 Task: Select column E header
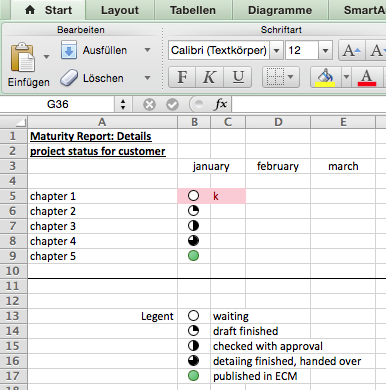pos(343,122)
